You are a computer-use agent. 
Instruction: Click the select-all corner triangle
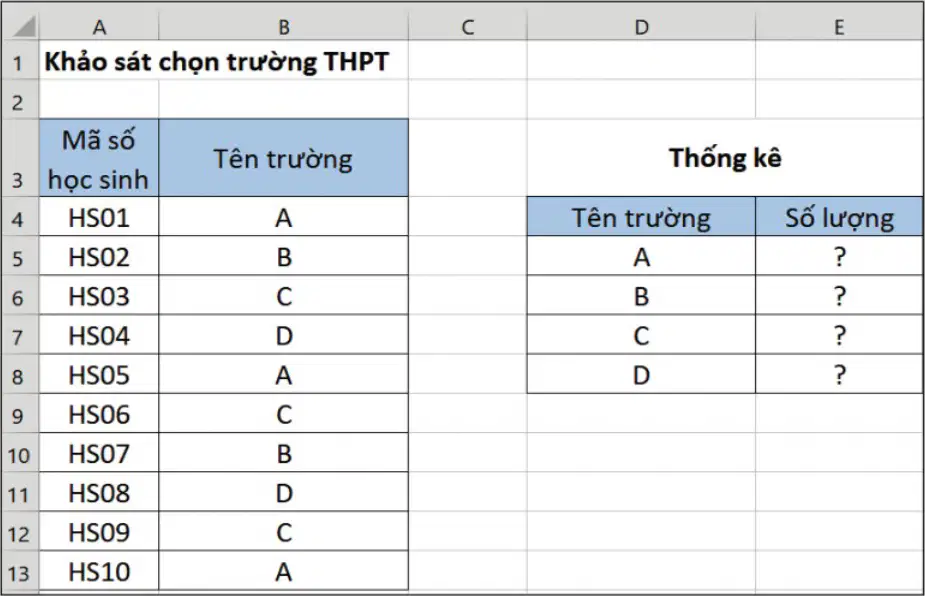[21, 27]
